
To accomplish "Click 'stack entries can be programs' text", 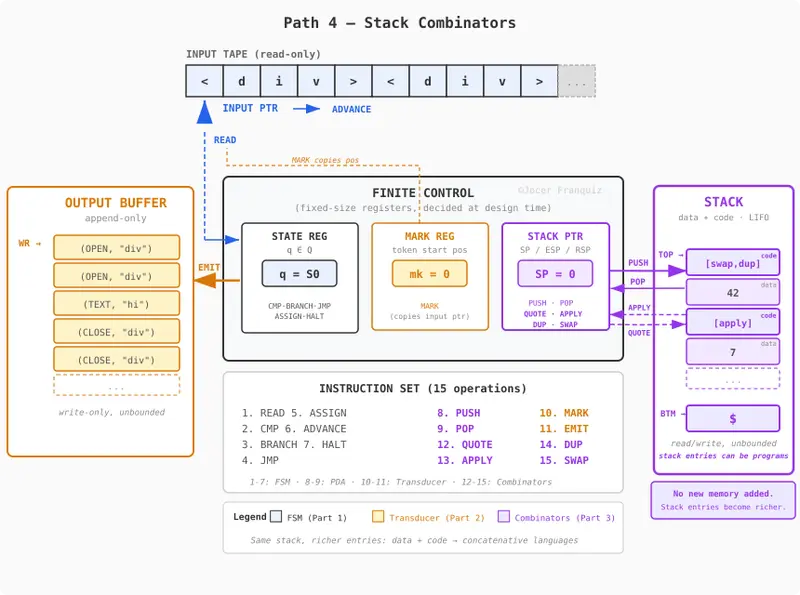I will coord(723,456).
